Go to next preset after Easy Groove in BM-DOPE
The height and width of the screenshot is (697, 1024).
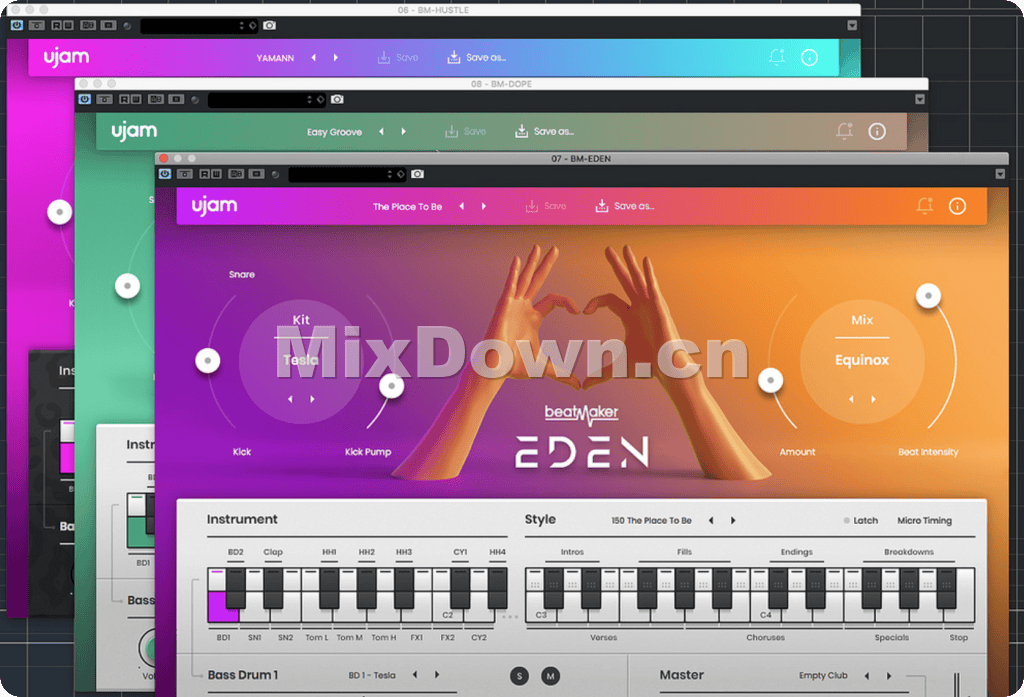(x=404, y=131)
